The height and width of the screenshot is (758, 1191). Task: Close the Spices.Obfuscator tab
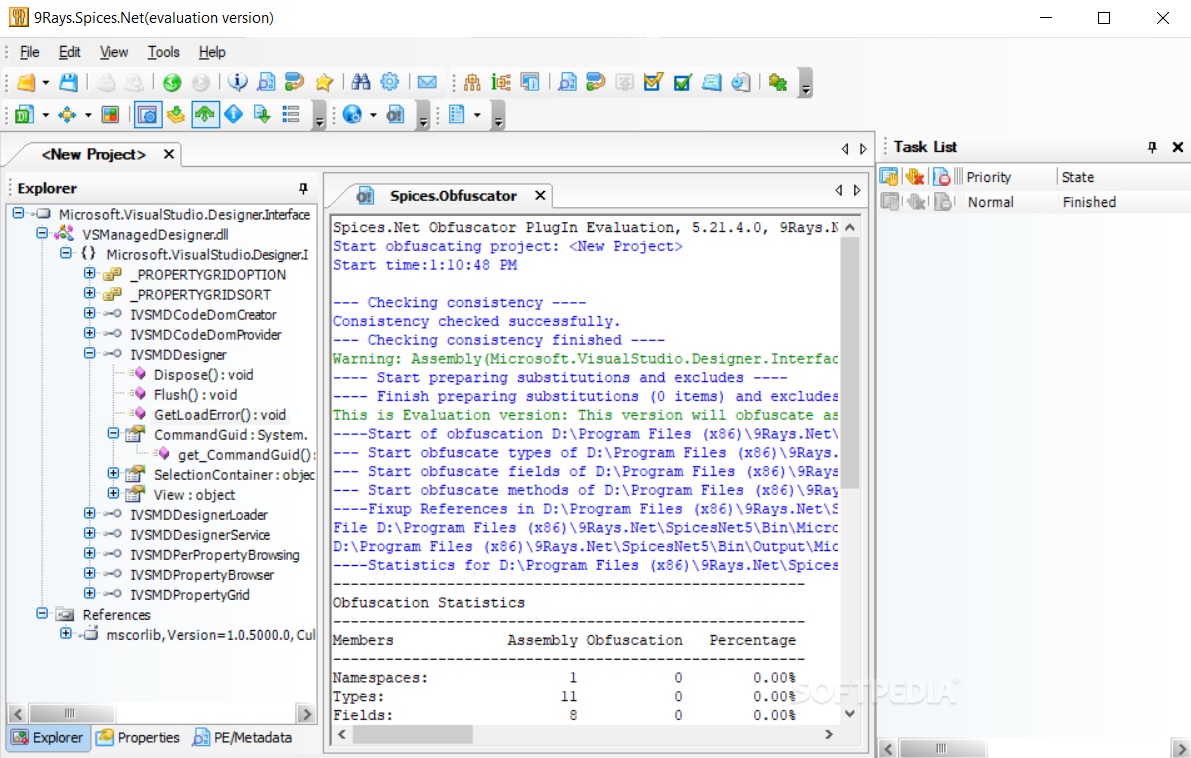coord(540,195)
